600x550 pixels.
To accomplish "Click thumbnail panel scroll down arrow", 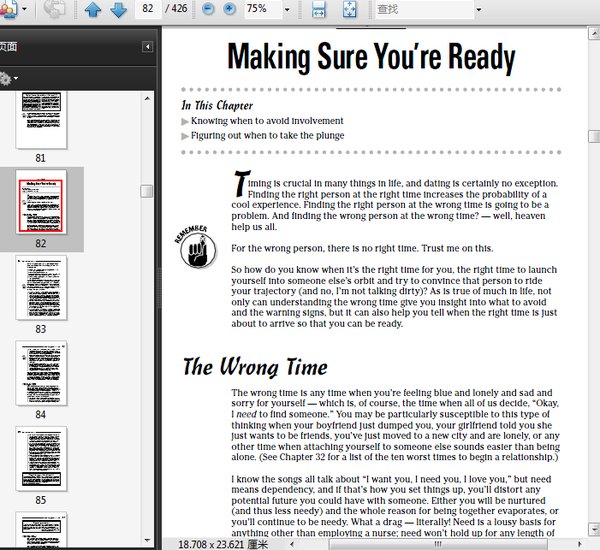I will [147, 540].
